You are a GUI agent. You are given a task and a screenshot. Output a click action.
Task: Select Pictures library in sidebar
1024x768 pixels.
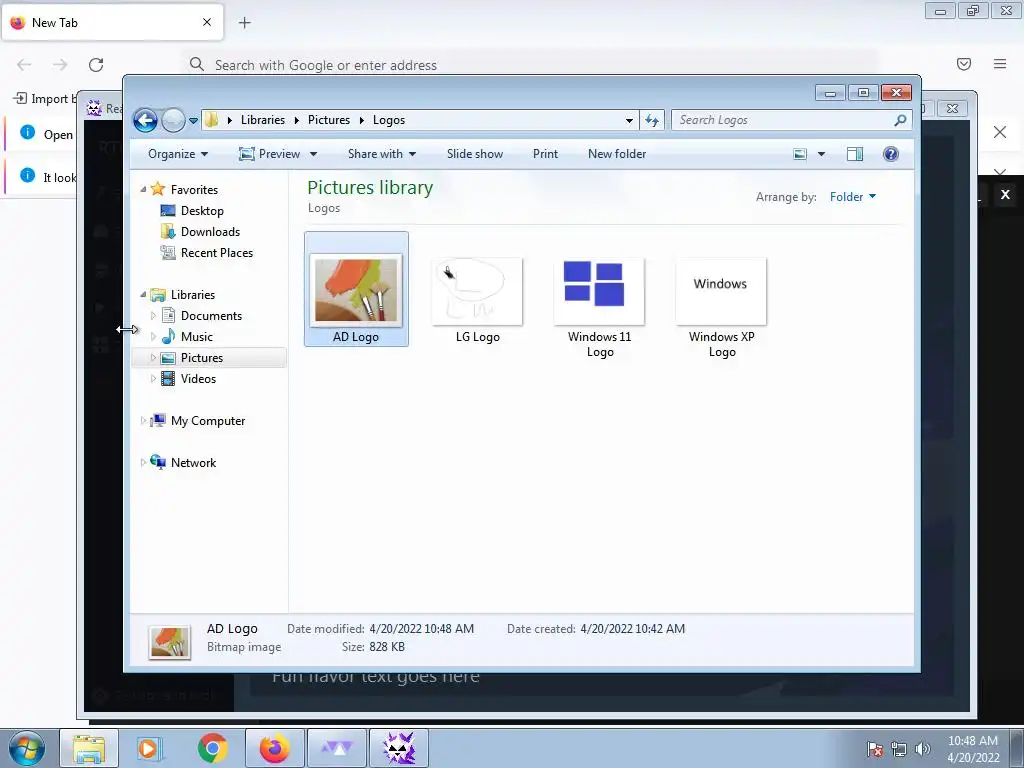click(x=202, y=358)
